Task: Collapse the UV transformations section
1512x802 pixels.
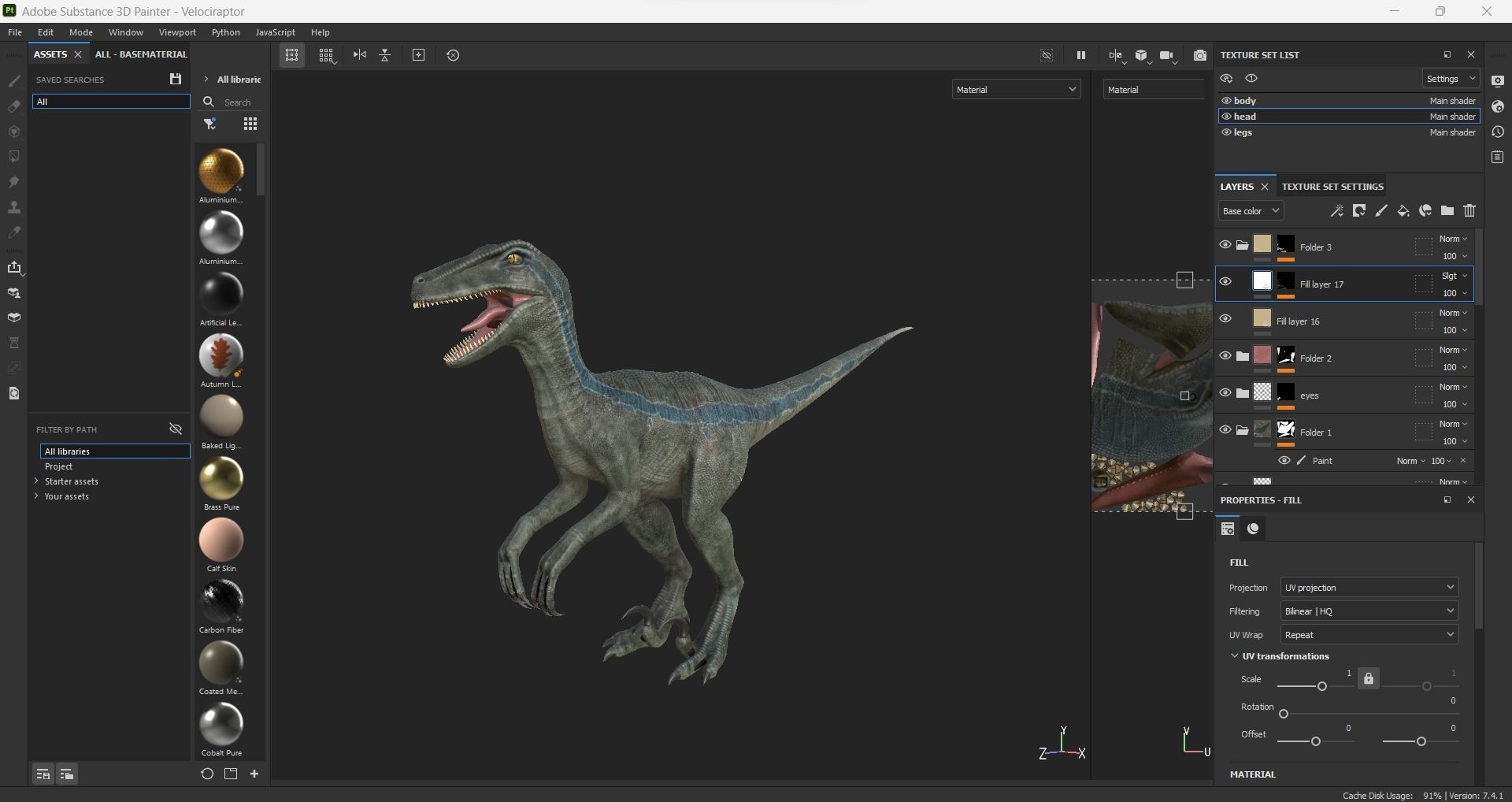Action: [1234, 656]
